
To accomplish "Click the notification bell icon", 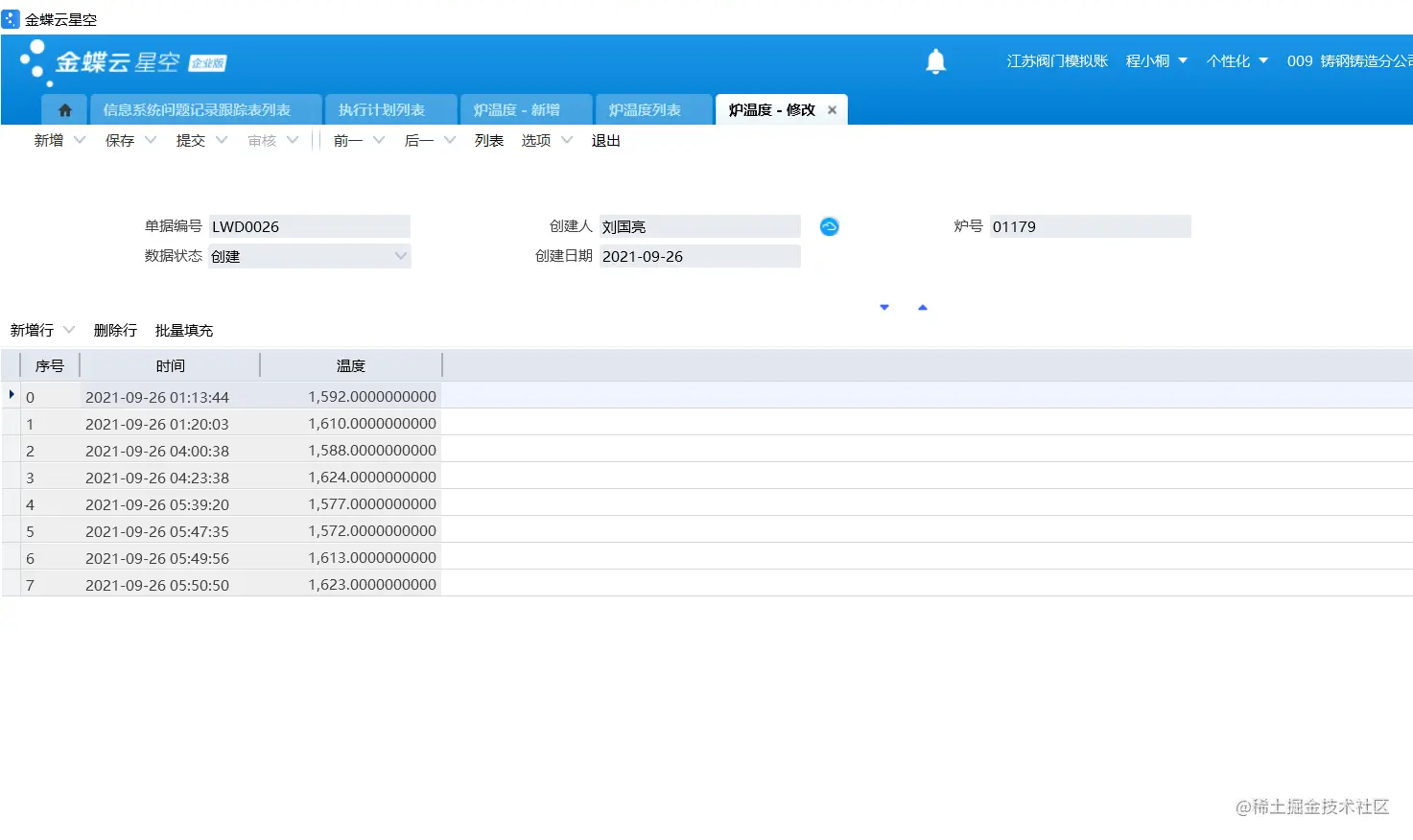I will click(935, 60).
